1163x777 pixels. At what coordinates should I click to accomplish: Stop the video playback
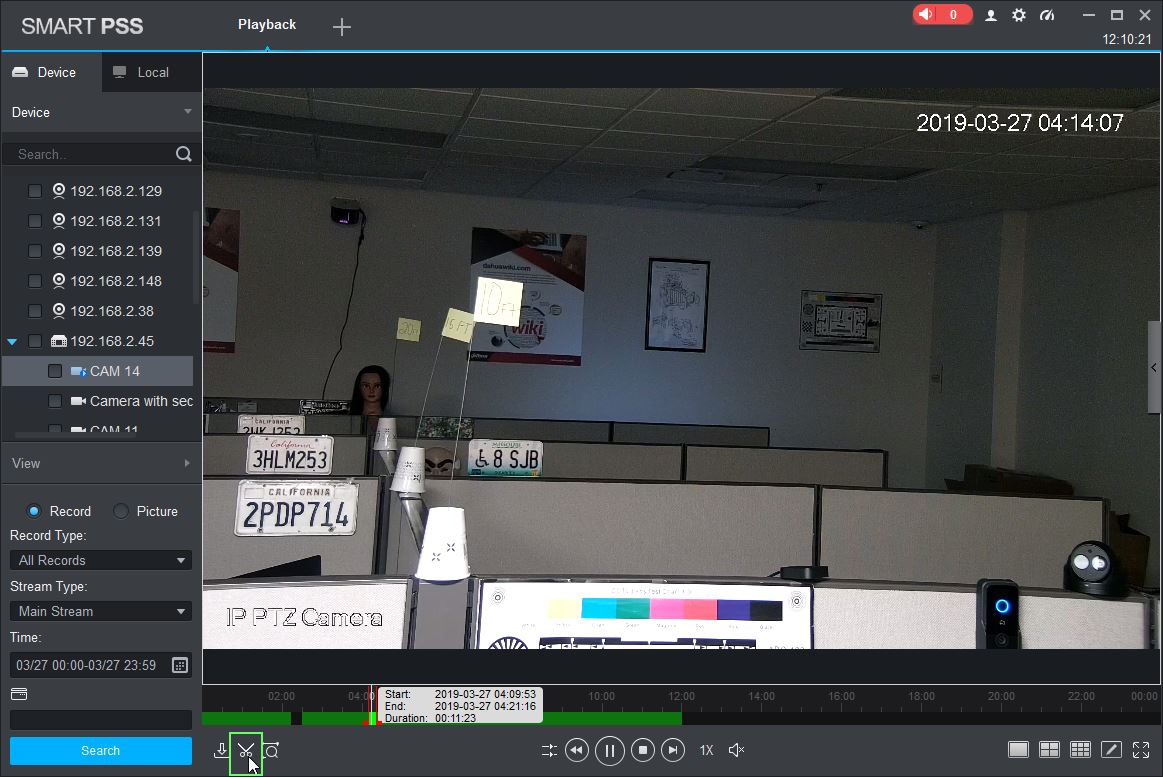[642, 750]
